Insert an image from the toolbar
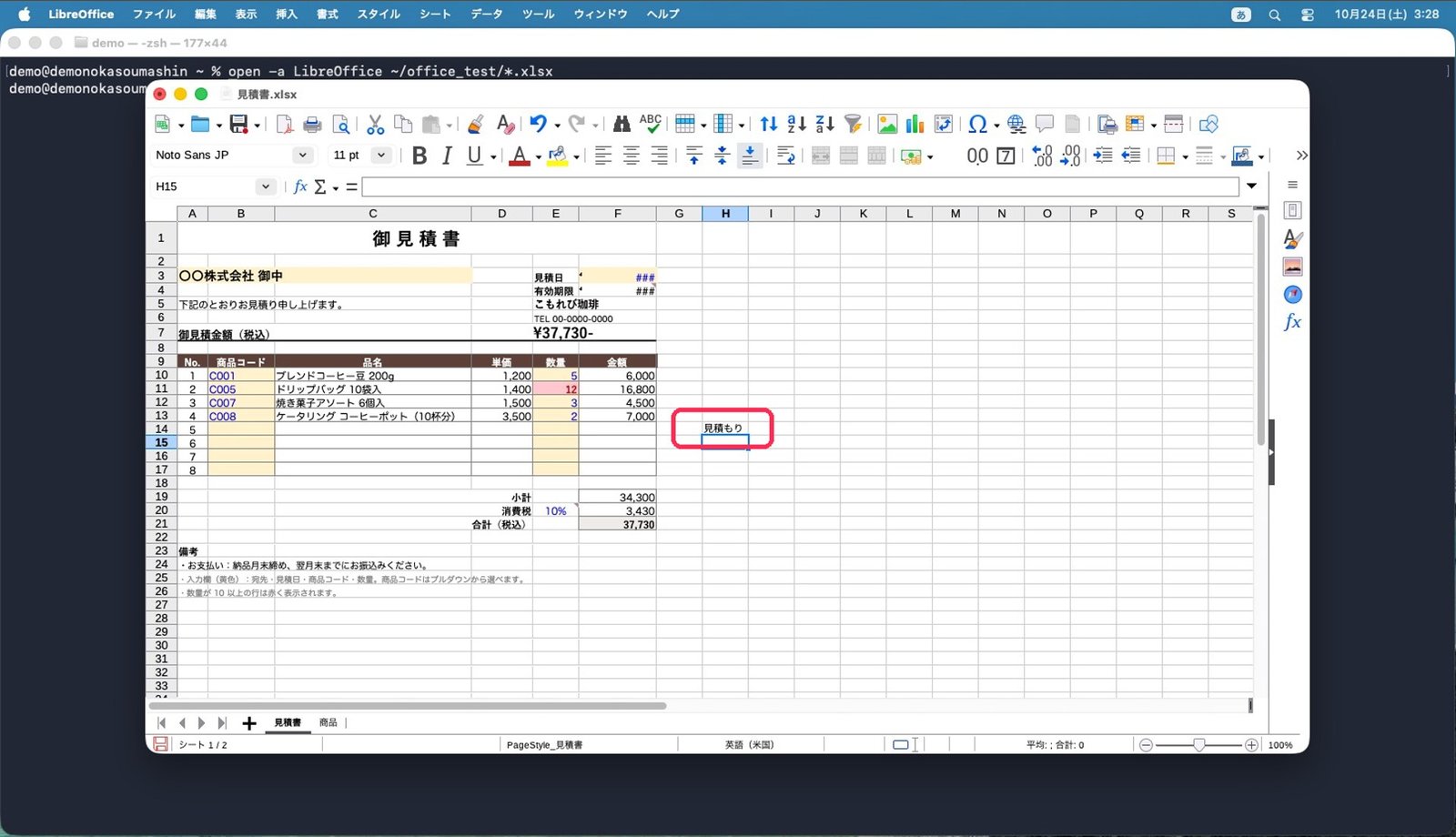Image resolution: width=1456 pixels, height=837 pixels. point(887,125)
